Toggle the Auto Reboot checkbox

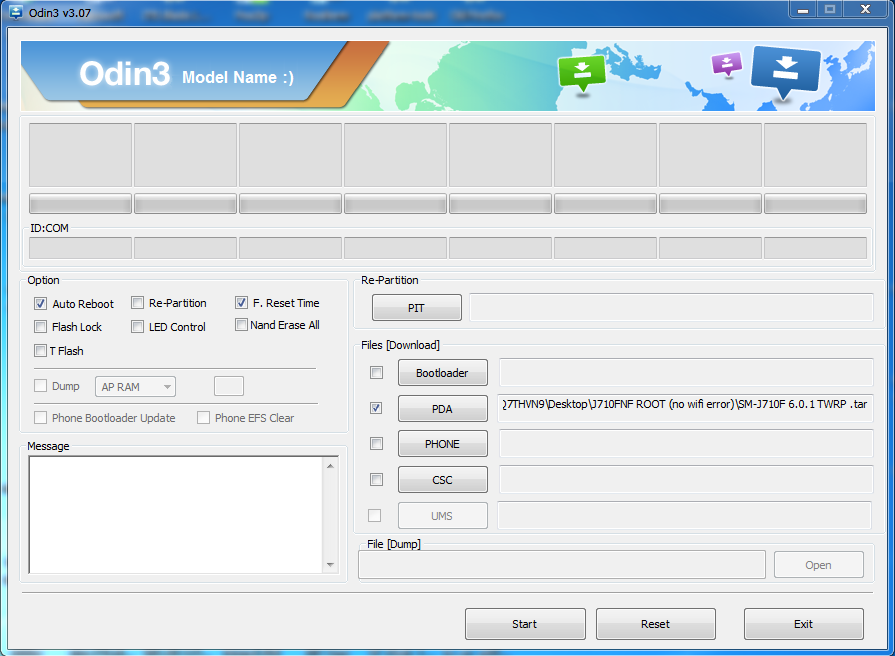pyautogui.click(x=40, y=303)
